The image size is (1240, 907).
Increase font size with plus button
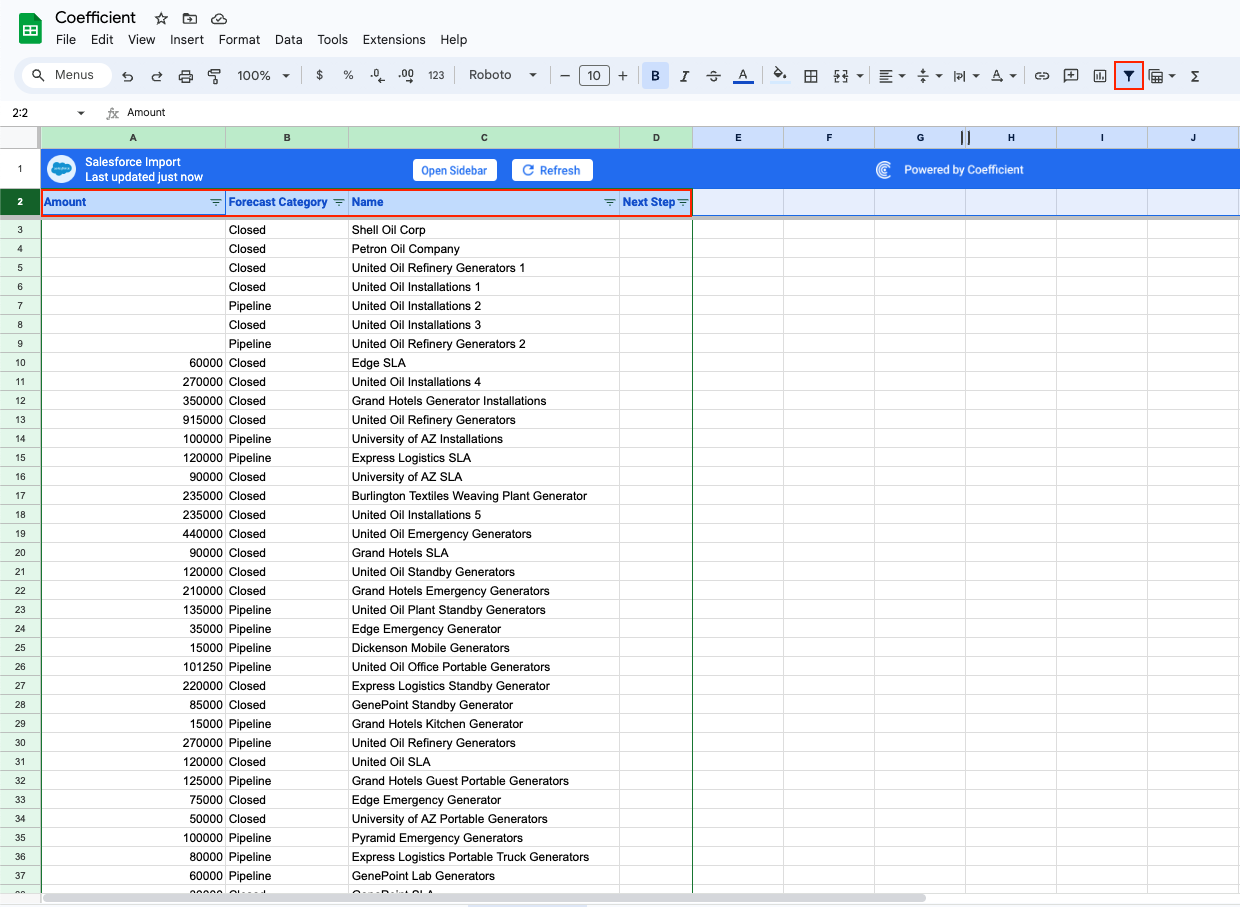point(623,76)
